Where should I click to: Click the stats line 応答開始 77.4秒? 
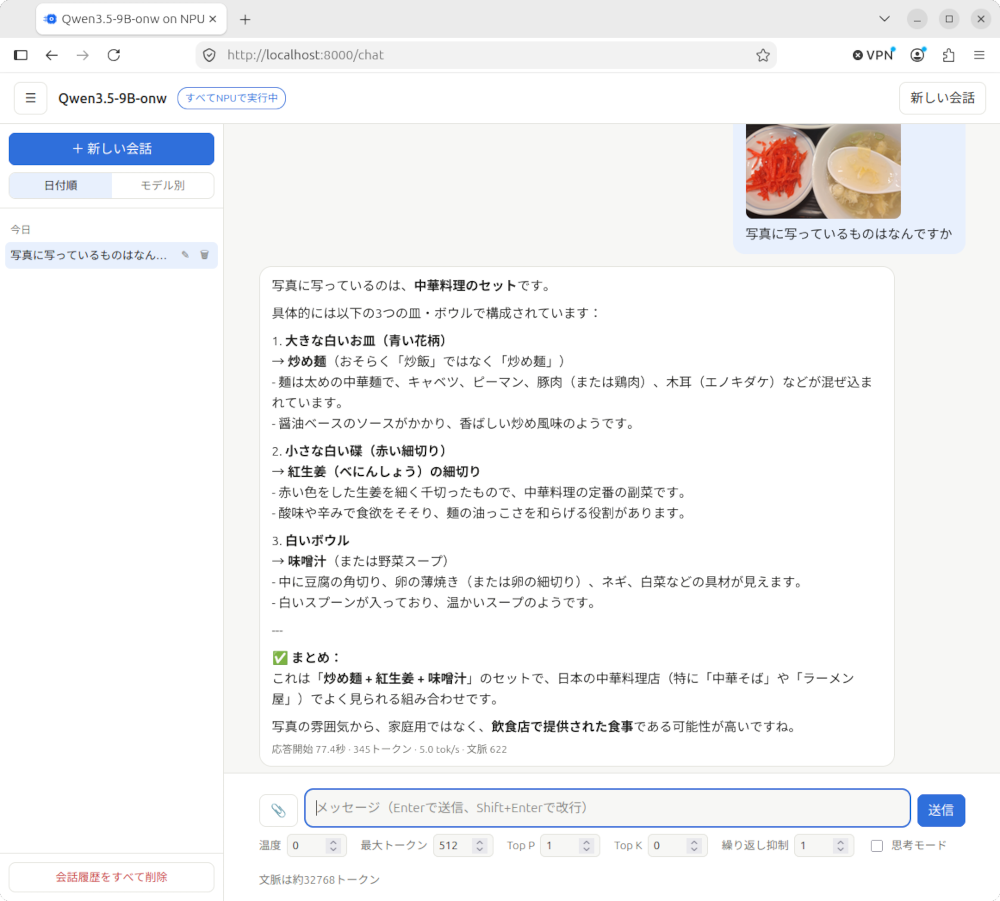tap(389, 749)
